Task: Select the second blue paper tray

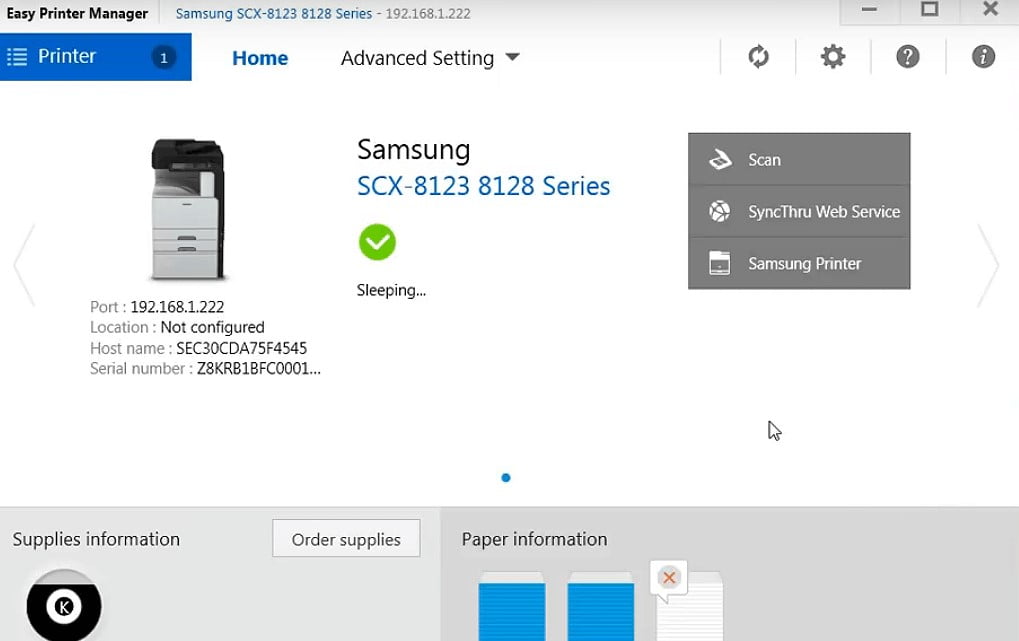Action: 600,607
